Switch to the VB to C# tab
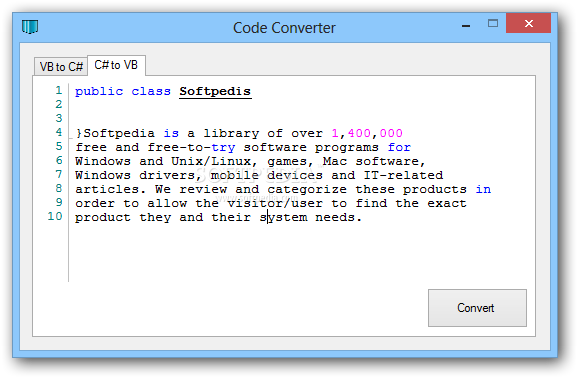The image size is (578, 378). 61,67
